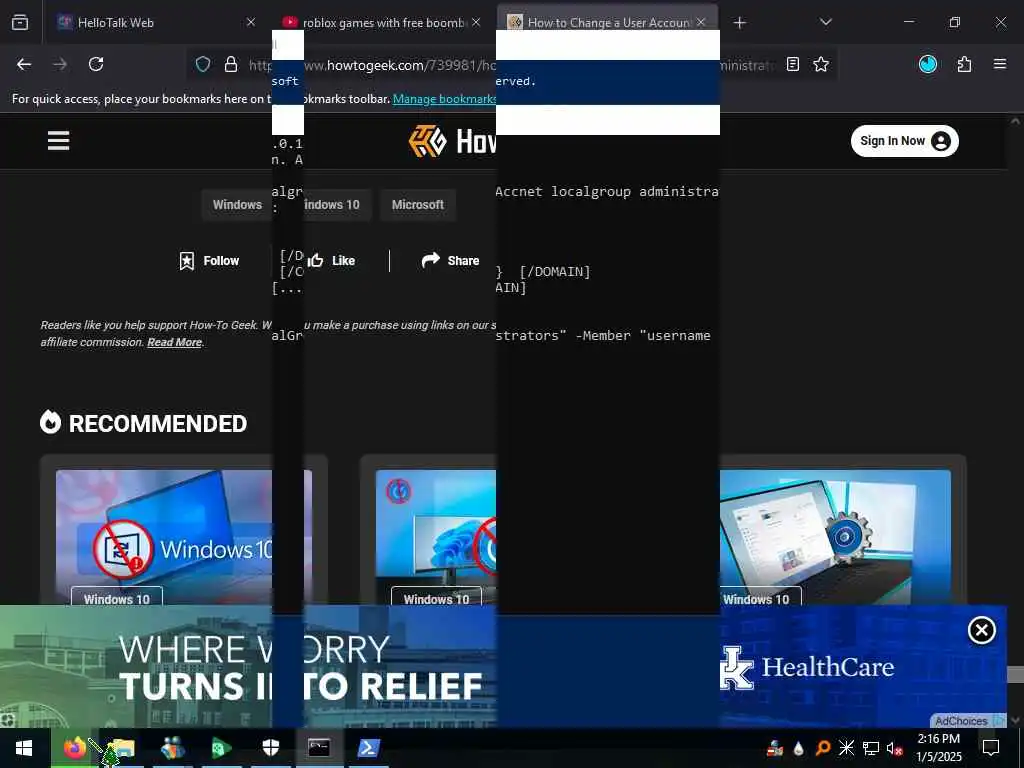This screenshot has width=1024, height=768.
Task: Reload the current page
Action: click(96, 64)
